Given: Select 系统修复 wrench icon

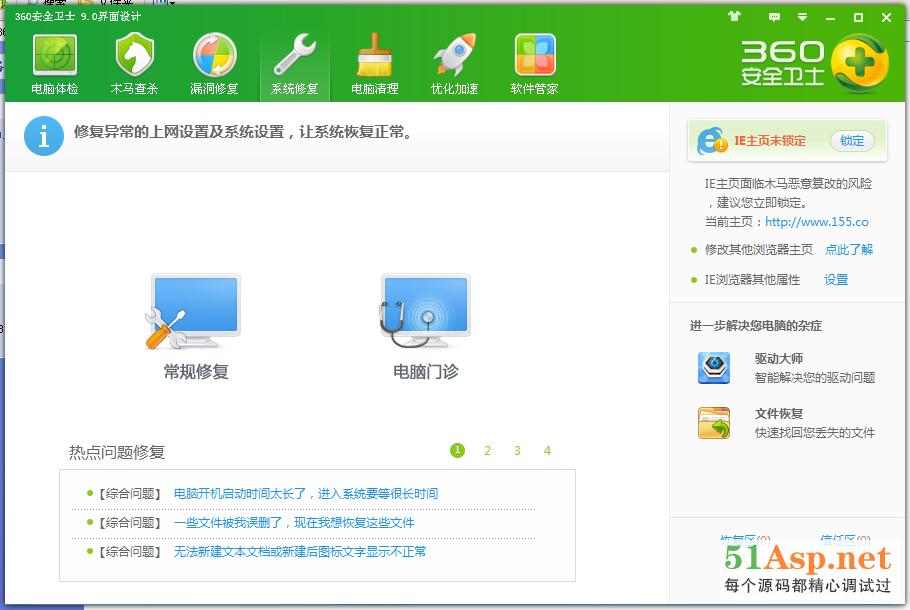Looking at the screenshot, I should tap(295, 55).
